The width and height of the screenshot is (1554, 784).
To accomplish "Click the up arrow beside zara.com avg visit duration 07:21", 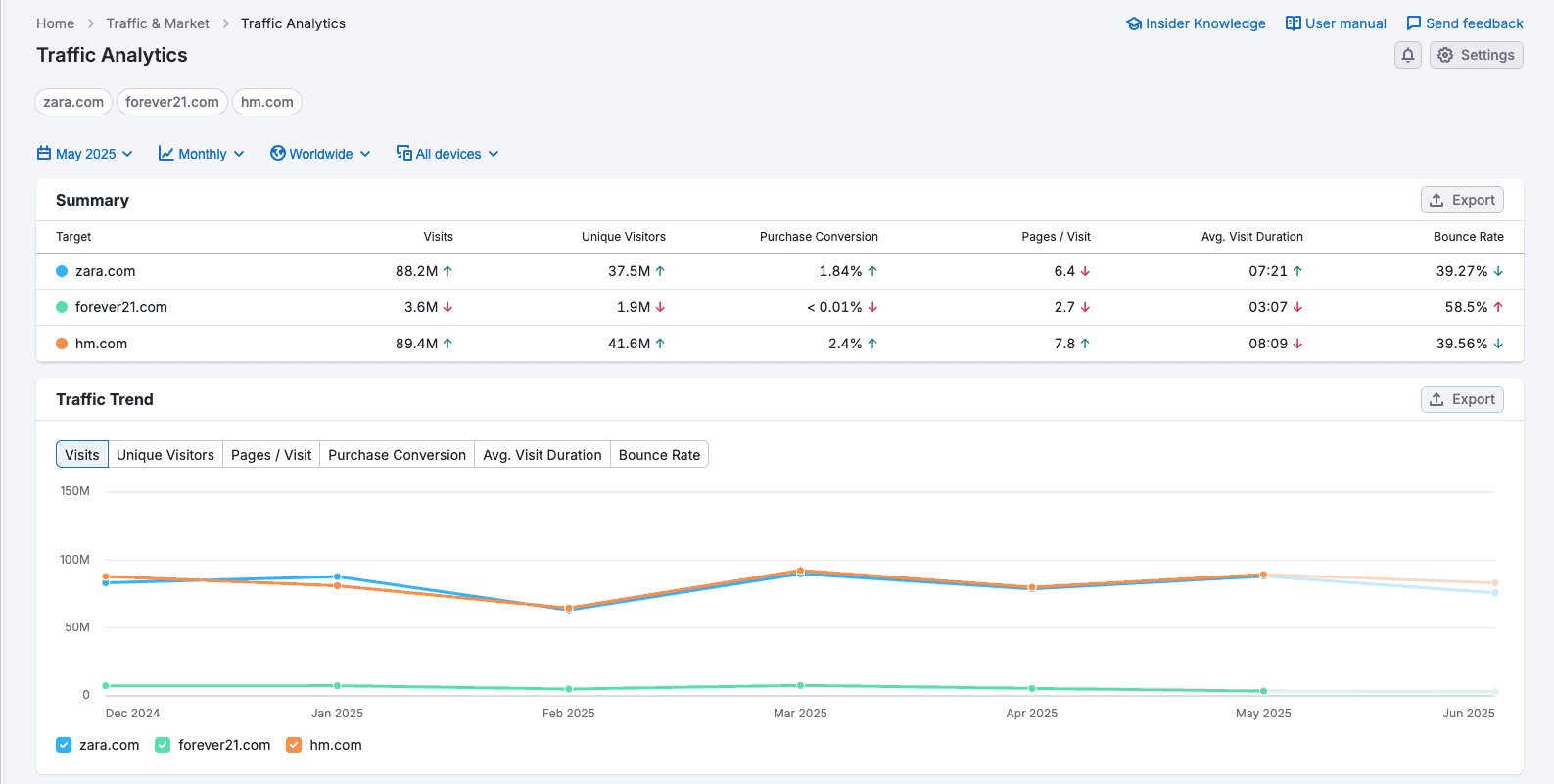I will (x=1297, y=271).
